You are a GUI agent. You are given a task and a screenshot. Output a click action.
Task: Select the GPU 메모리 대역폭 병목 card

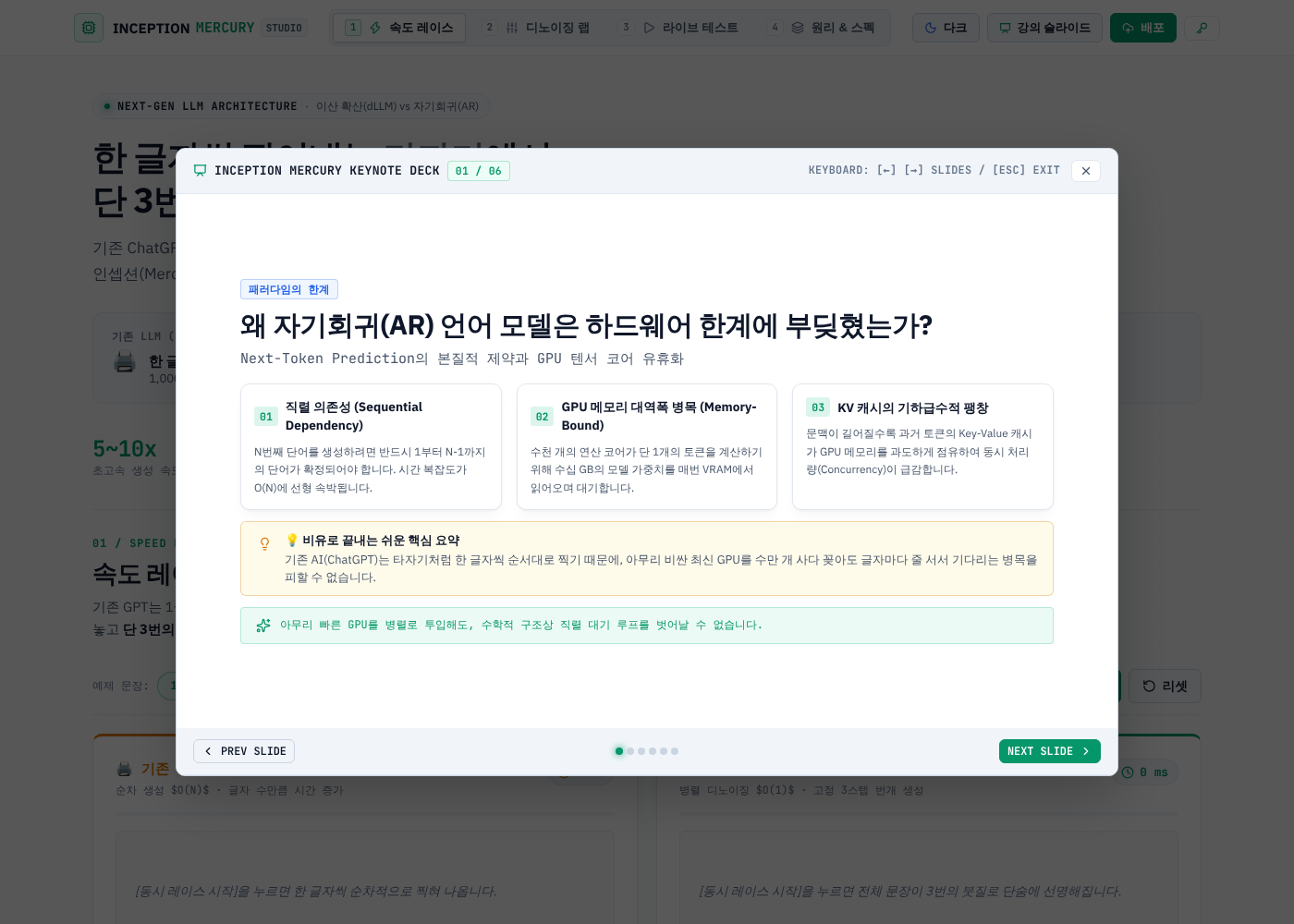pyautogui.click(x=647, y=447)
